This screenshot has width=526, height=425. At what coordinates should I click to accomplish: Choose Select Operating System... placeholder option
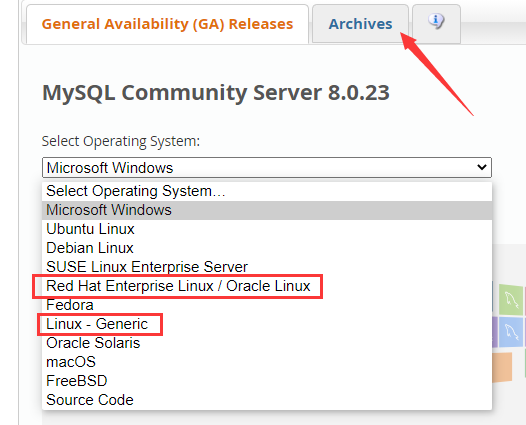(x=267, y=191)
